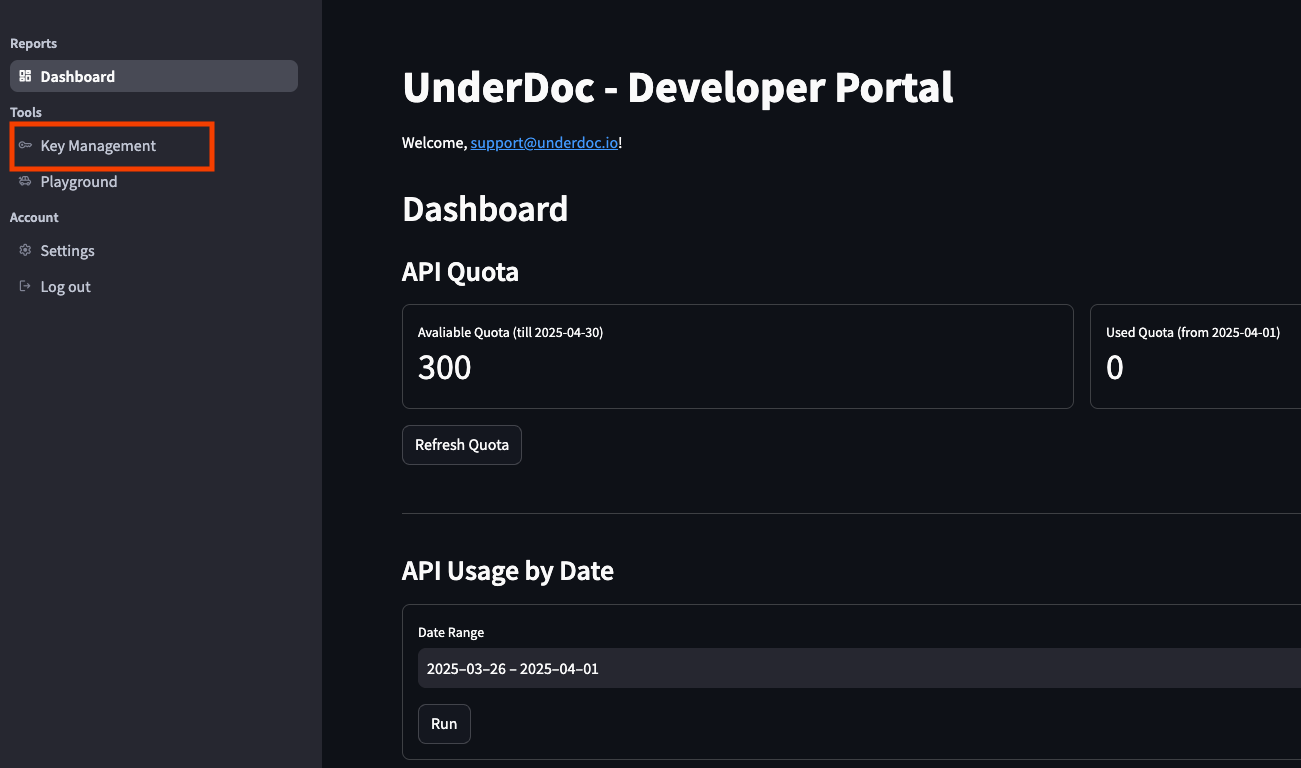Click the 'API Quota' heading

click(460, 272)
